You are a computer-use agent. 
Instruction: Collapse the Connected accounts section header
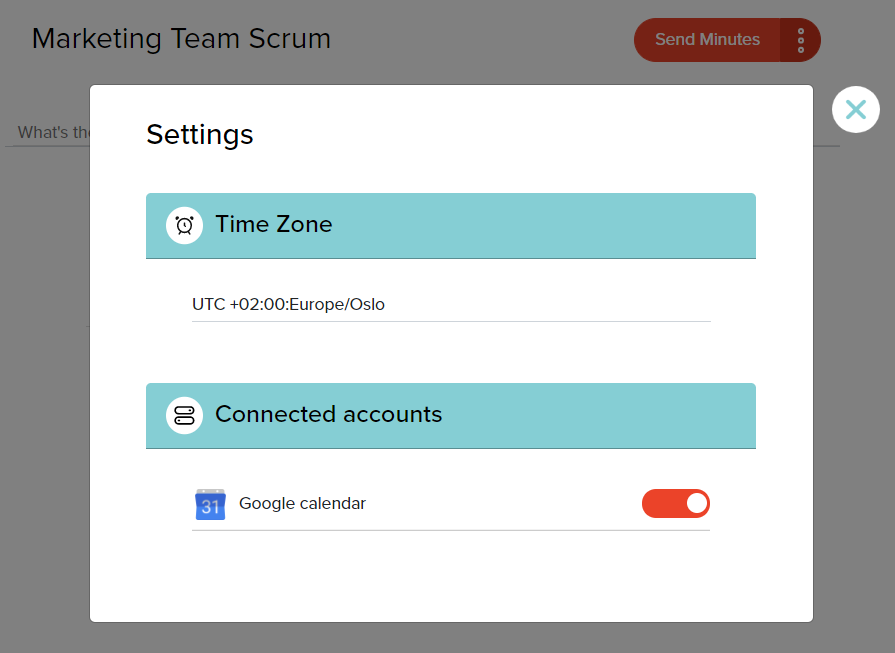[451, 416]
